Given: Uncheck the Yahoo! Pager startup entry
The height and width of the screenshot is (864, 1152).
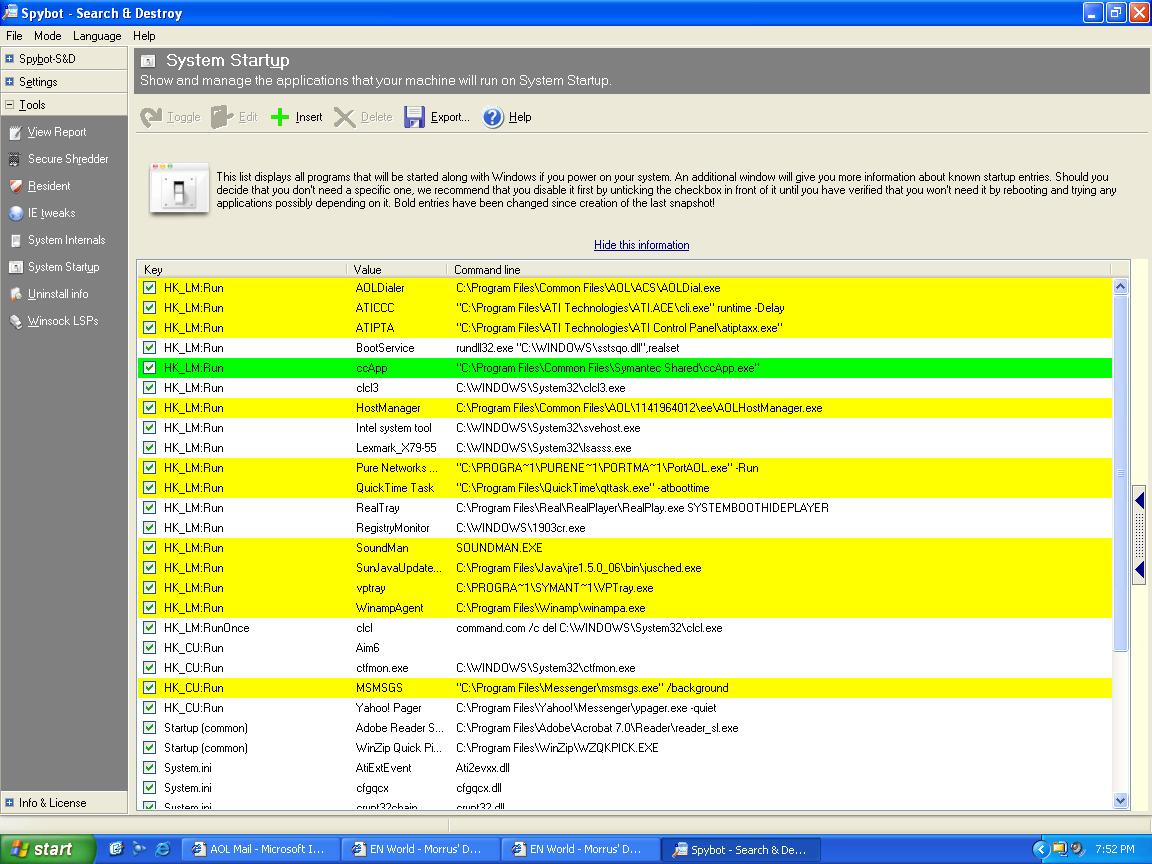Looking at the screenshot, I should 150,708.
